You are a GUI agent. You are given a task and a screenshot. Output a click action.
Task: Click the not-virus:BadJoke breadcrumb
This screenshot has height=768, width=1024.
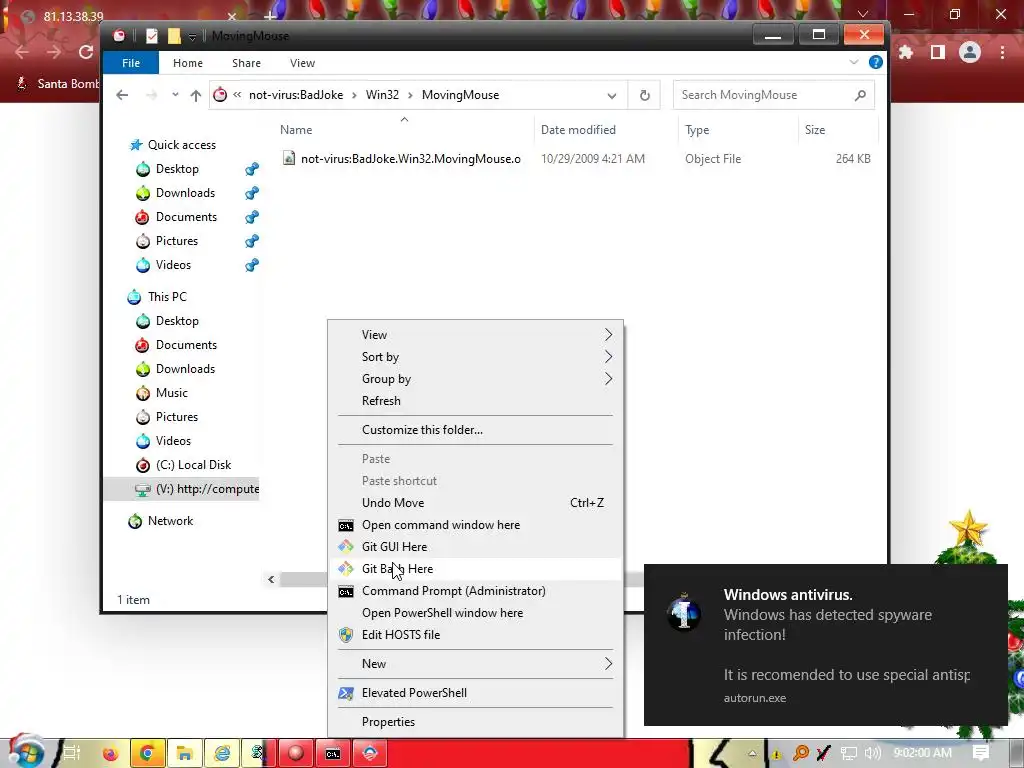tap(296, 95)
